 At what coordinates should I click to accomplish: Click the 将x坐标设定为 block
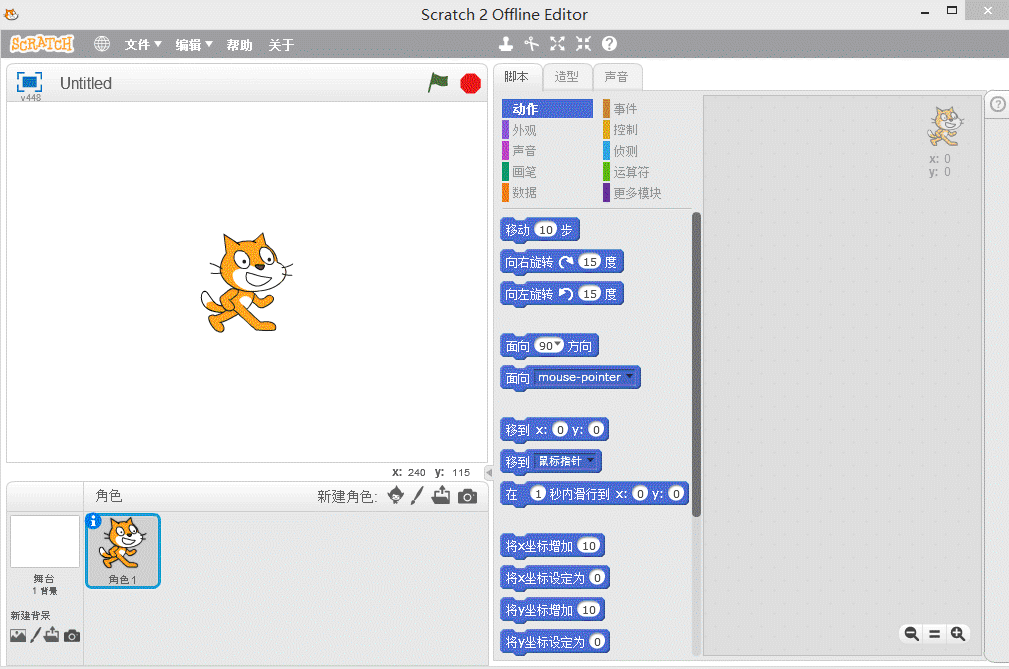coord(554,578)
